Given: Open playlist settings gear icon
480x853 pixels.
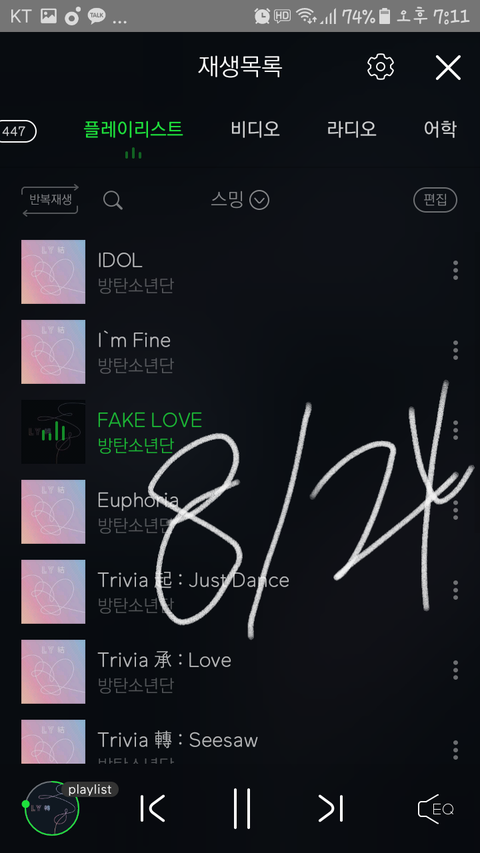Looking at the screenshot, I should [380, 67].
